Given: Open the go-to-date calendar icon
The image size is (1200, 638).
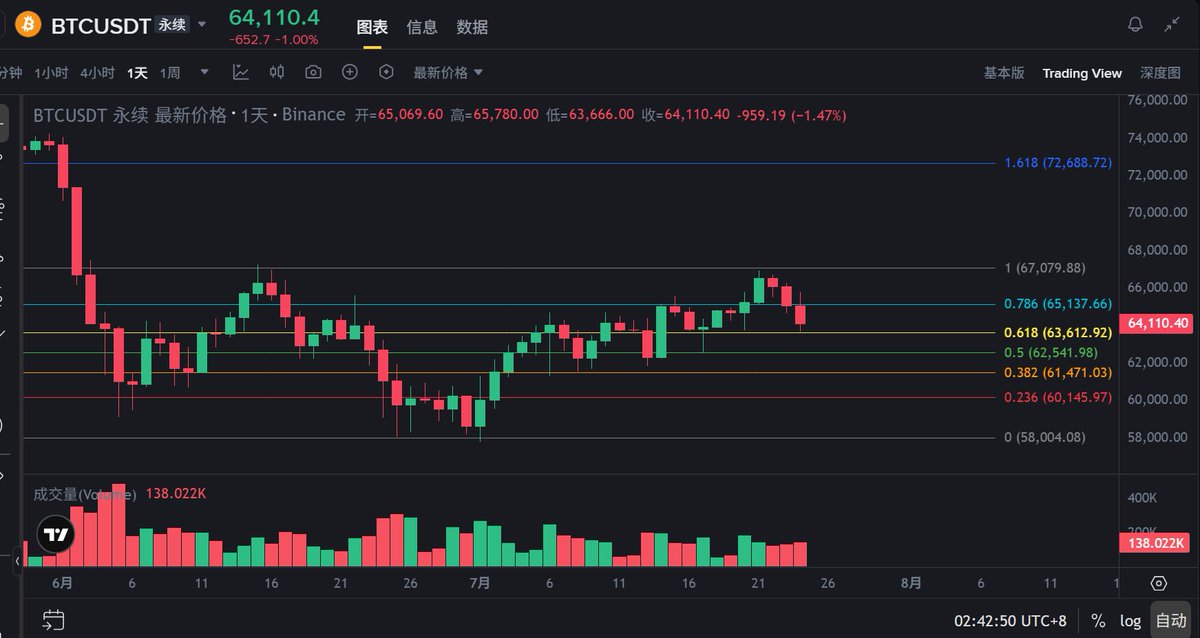Looking at the screenshot, I should pos(54,620).
